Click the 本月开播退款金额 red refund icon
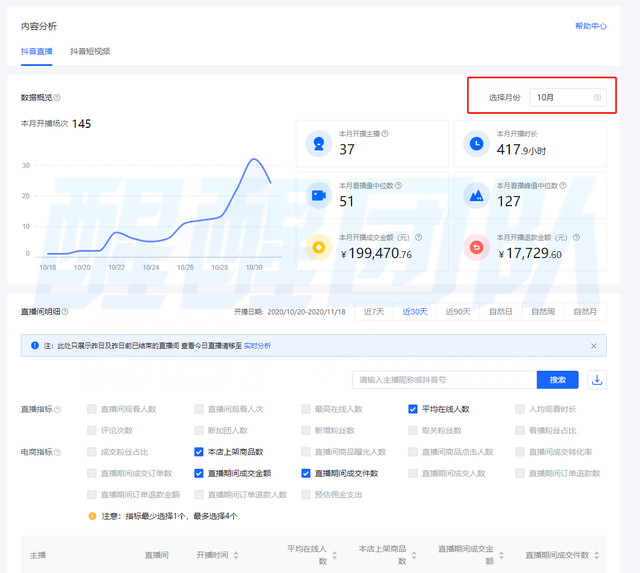This screenshot has height=573, width=640. pos(477,248)
